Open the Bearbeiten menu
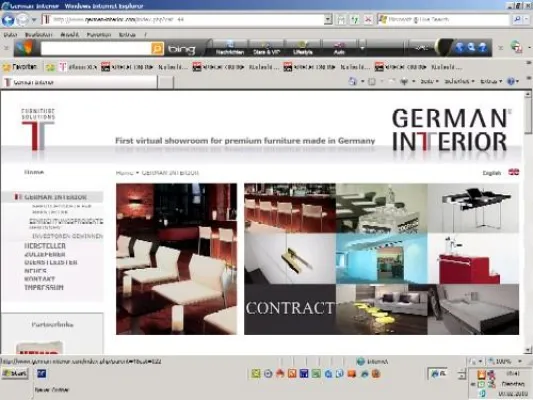The image size is (533, 400). tap(39, 35)
